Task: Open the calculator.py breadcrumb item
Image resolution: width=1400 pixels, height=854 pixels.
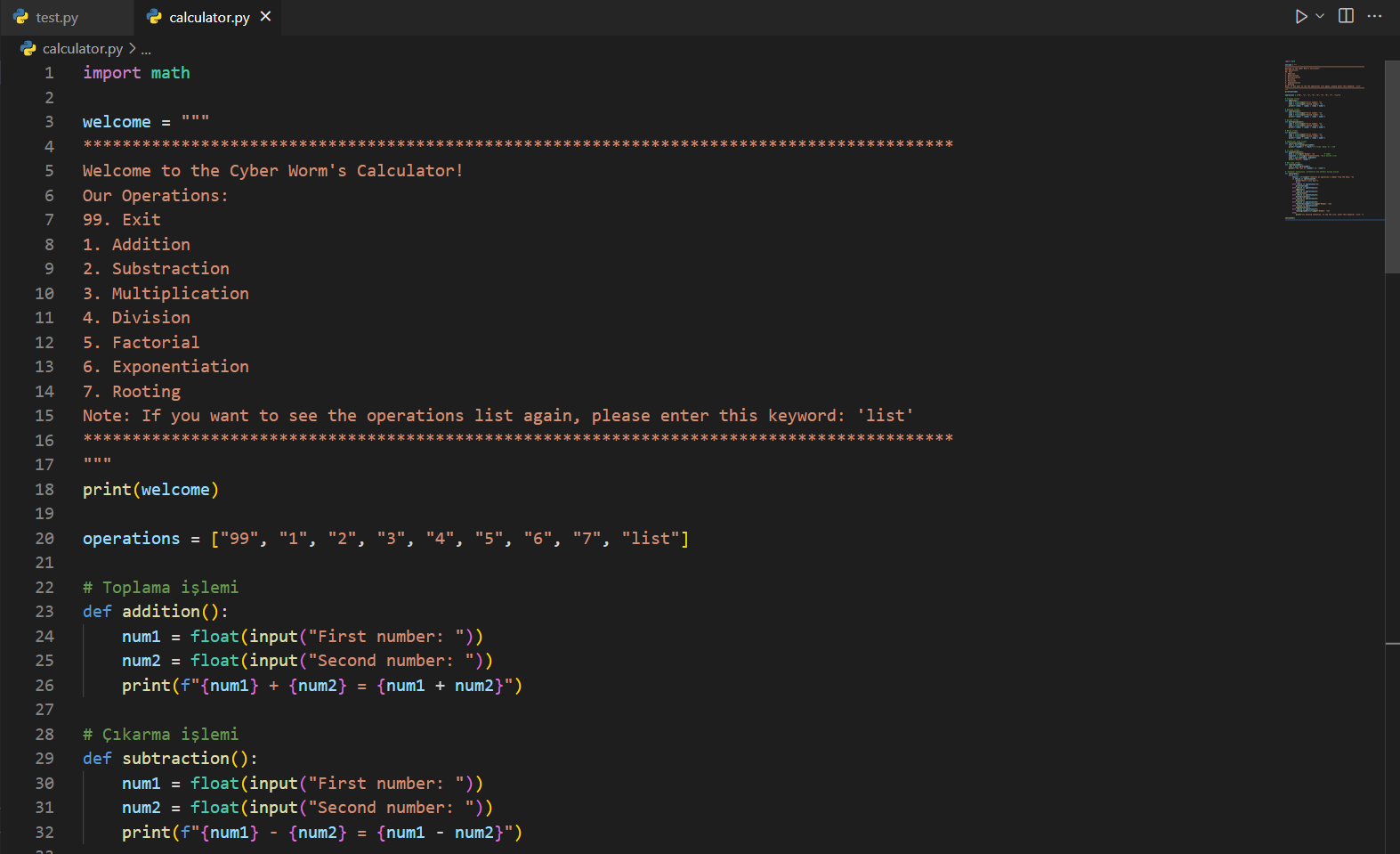Action: pyautogui.click(x=82, y=49)
